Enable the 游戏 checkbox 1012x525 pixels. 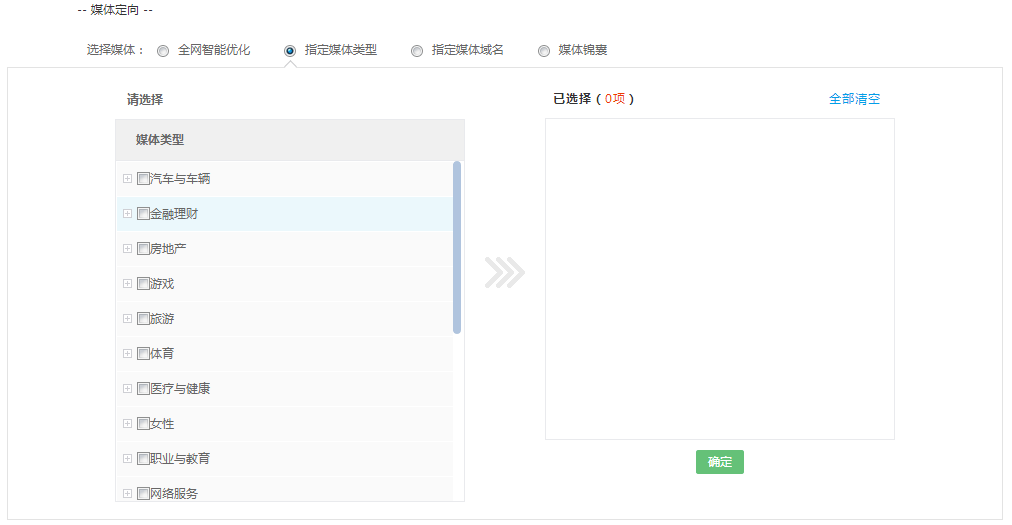143,284
